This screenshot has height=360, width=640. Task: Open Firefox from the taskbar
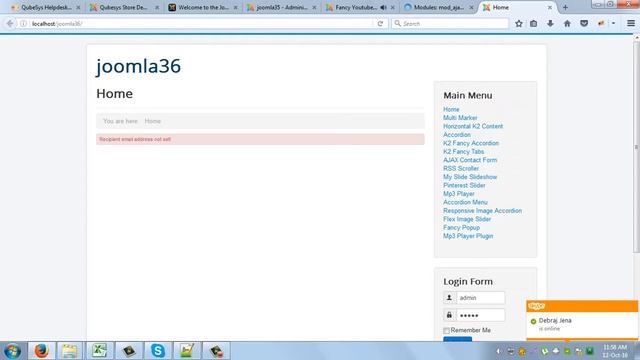(41, 351)
